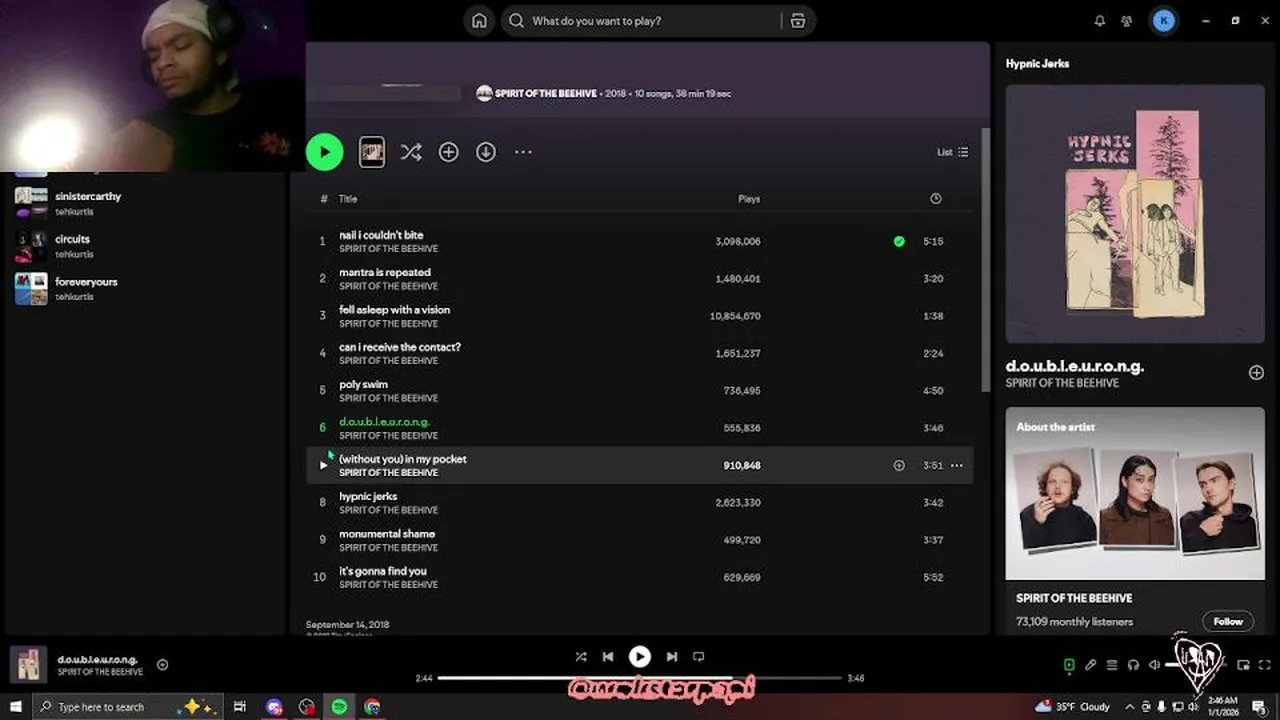Seek within the playback progress bar

tap(640, 678)
